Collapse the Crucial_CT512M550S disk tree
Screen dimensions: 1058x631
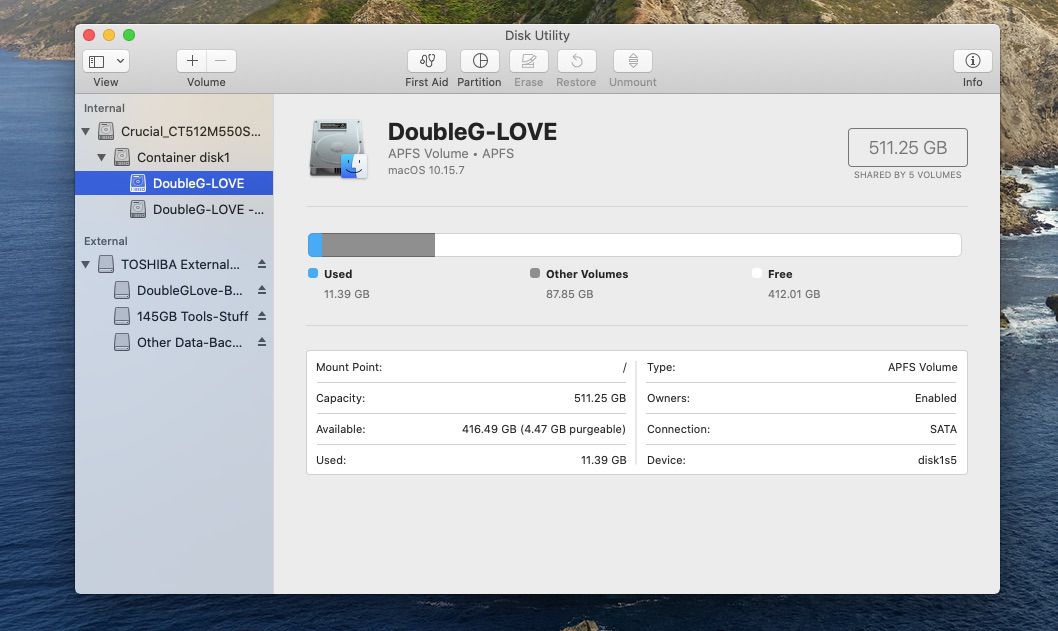click(x=86, y=132)
